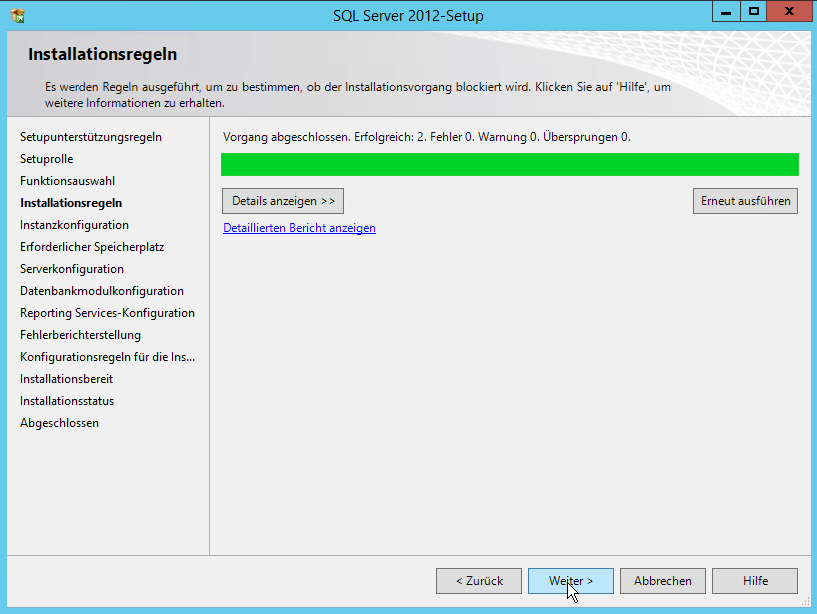The image size is (817, 614).
Task: Maximize the setup window
Action: [754, 11]
